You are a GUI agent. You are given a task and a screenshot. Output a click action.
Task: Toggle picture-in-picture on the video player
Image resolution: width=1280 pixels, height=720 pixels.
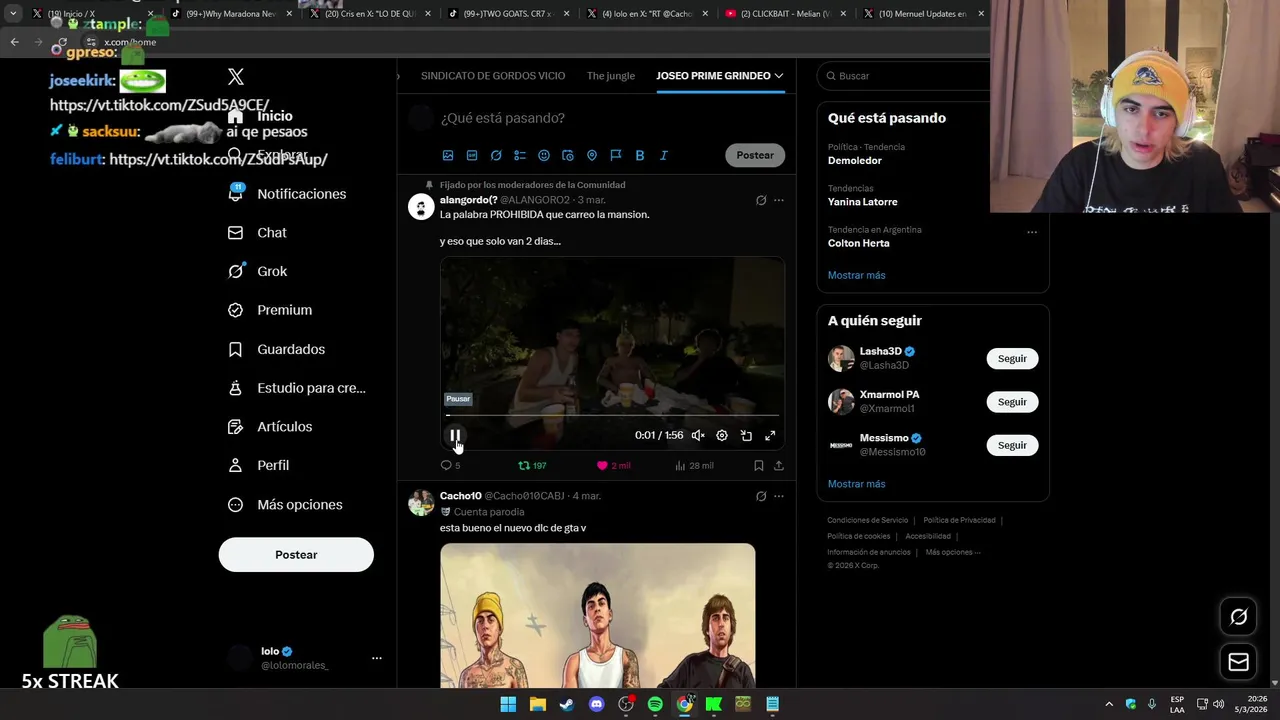746,435
